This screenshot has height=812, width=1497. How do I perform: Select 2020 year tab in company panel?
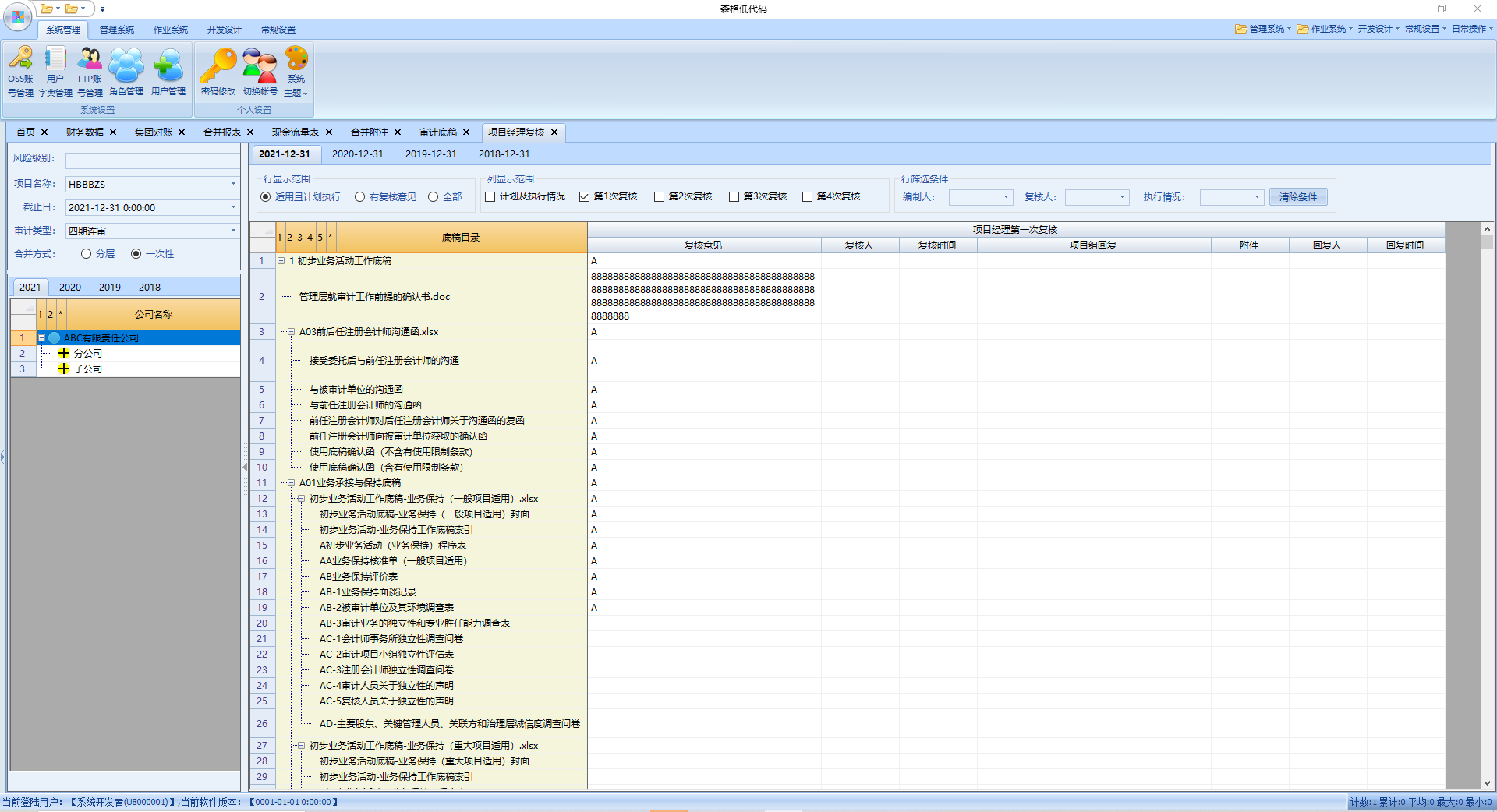(70, 287)
